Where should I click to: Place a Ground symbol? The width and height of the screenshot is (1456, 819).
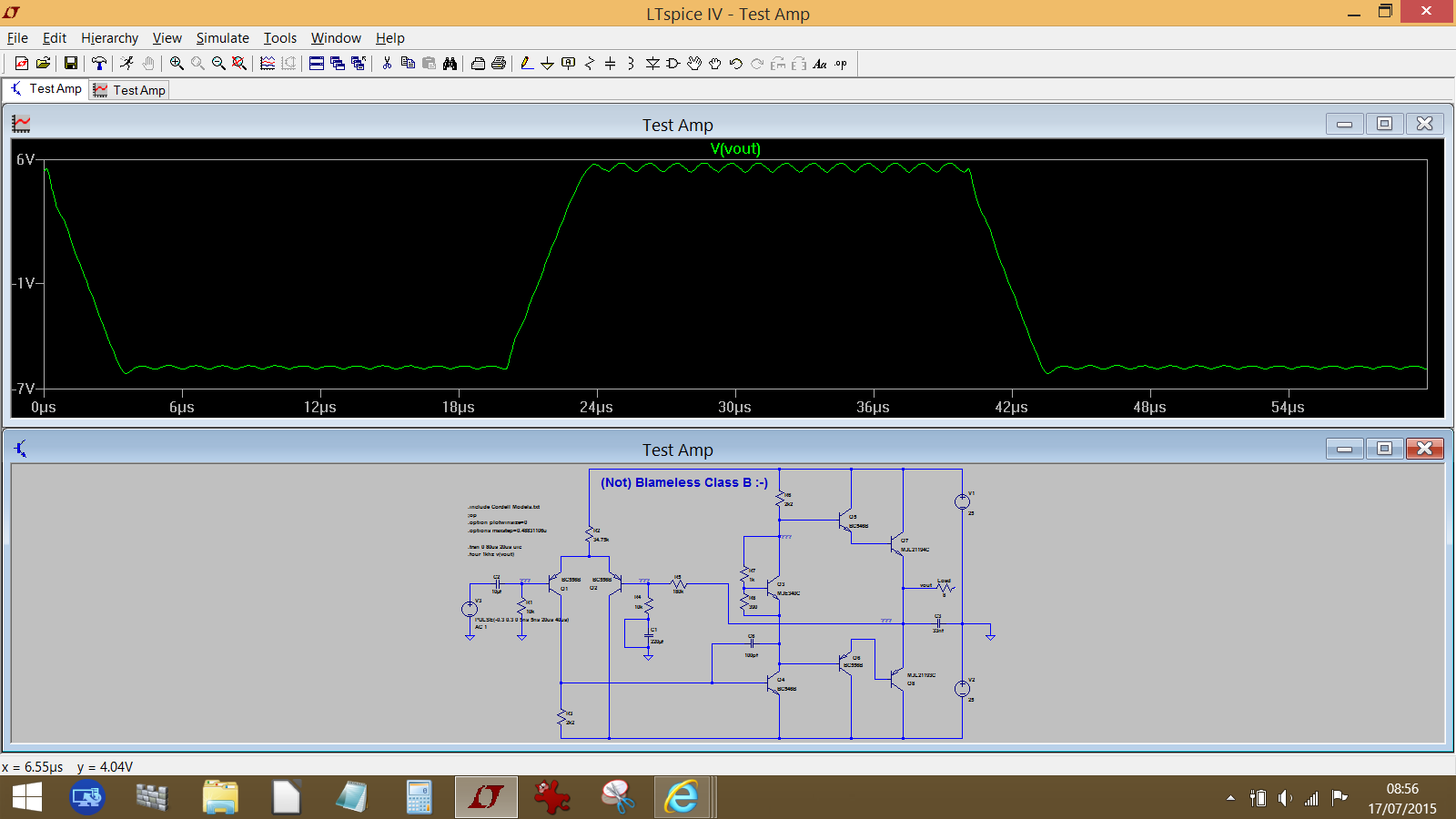(547, 63)
